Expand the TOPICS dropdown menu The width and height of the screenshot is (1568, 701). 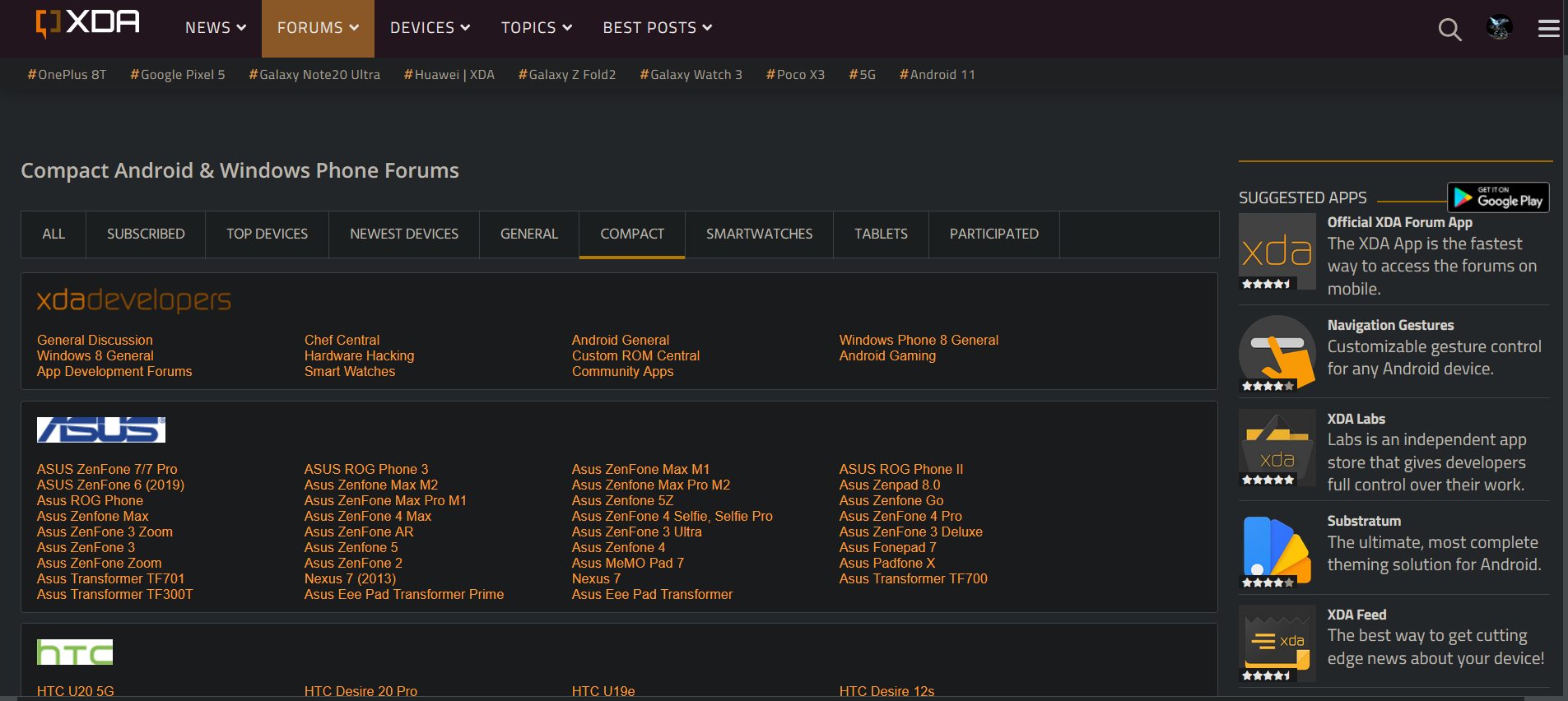tap(537, 28)
